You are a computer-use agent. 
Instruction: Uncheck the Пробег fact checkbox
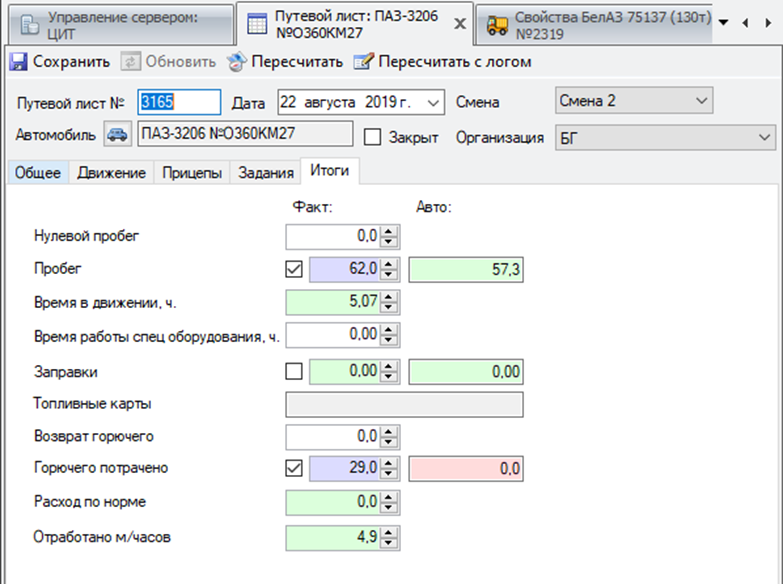294,269
